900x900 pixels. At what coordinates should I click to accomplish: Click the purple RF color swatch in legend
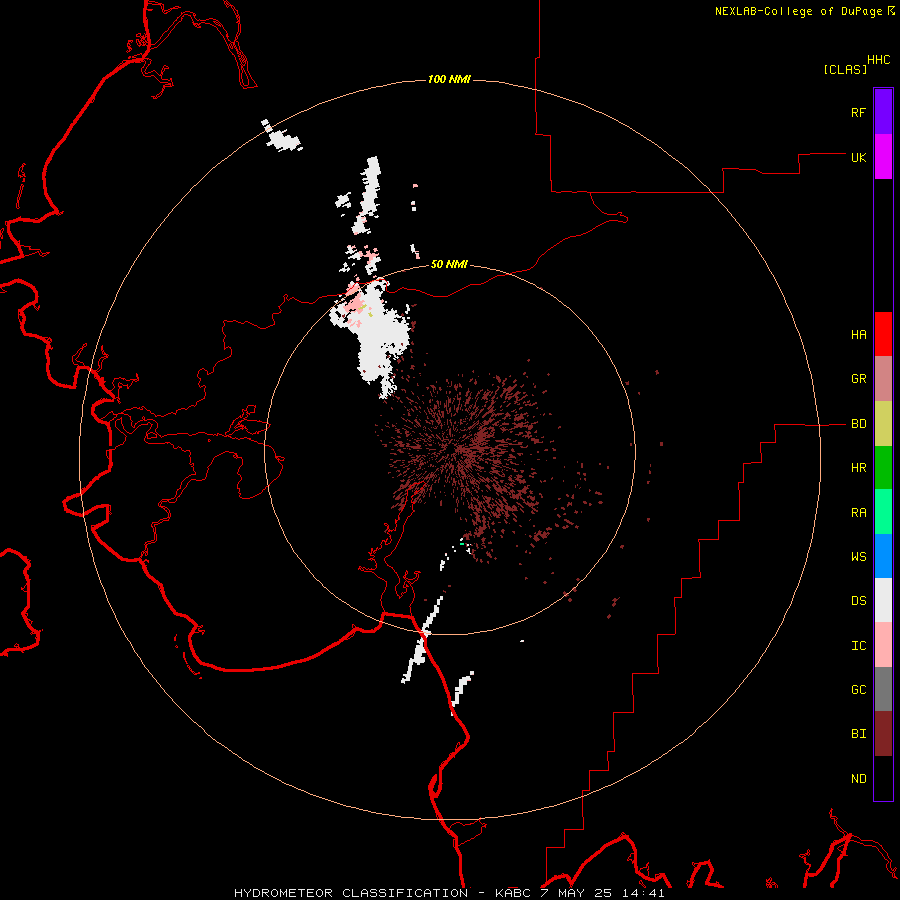tap(883, 112)
